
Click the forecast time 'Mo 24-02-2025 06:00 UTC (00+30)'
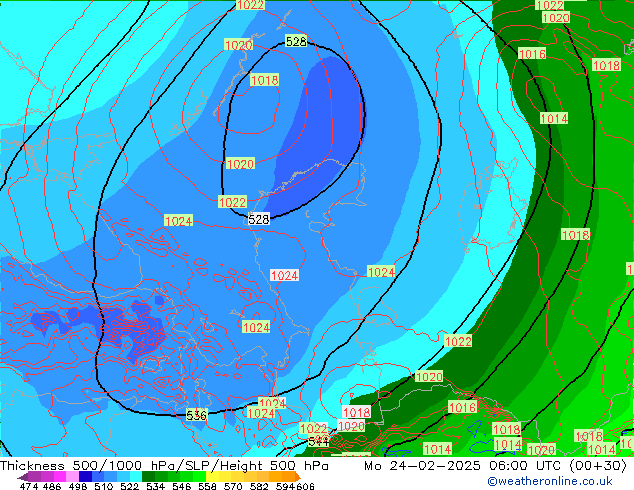pyautogui.click(x=495, y=466)
